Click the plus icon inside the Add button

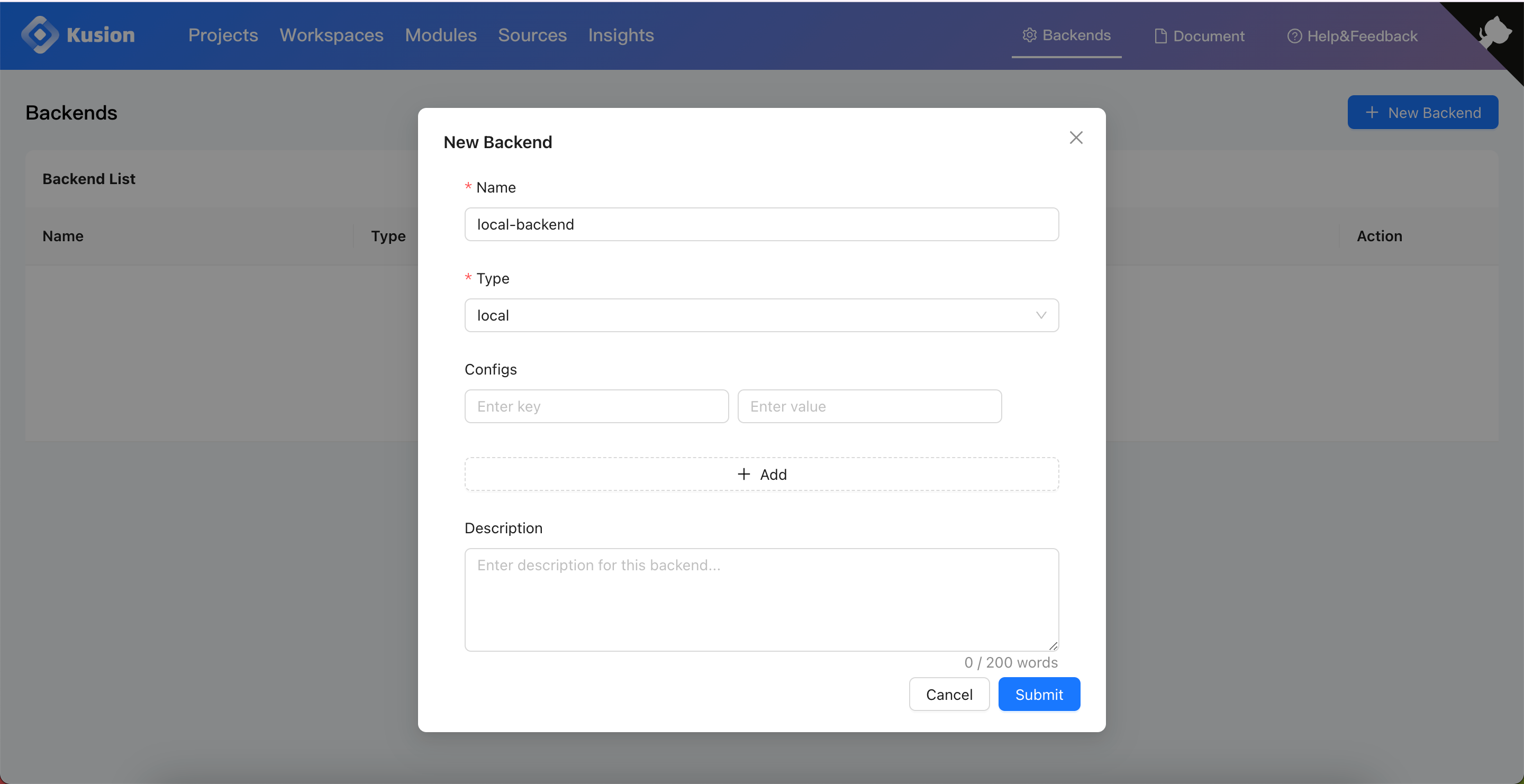(743, 473)
